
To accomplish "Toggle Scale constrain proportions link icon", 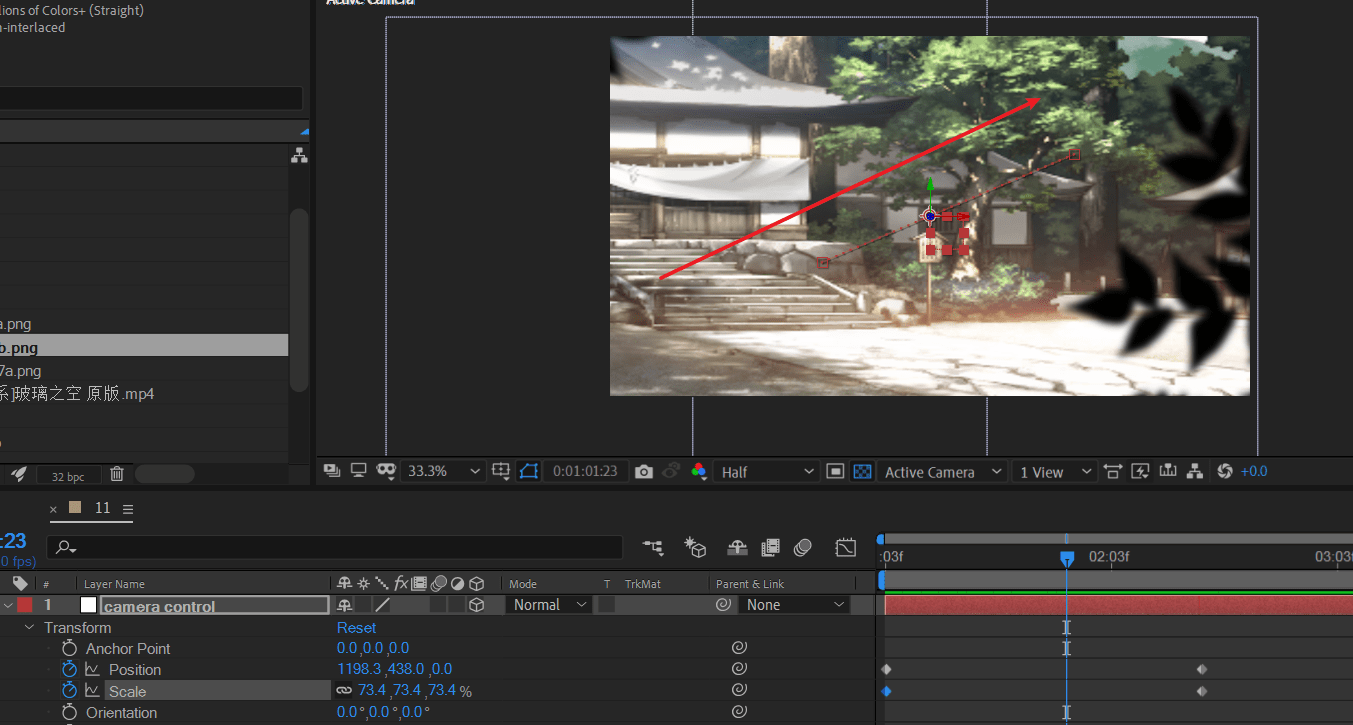I will (x=344, y=690).
